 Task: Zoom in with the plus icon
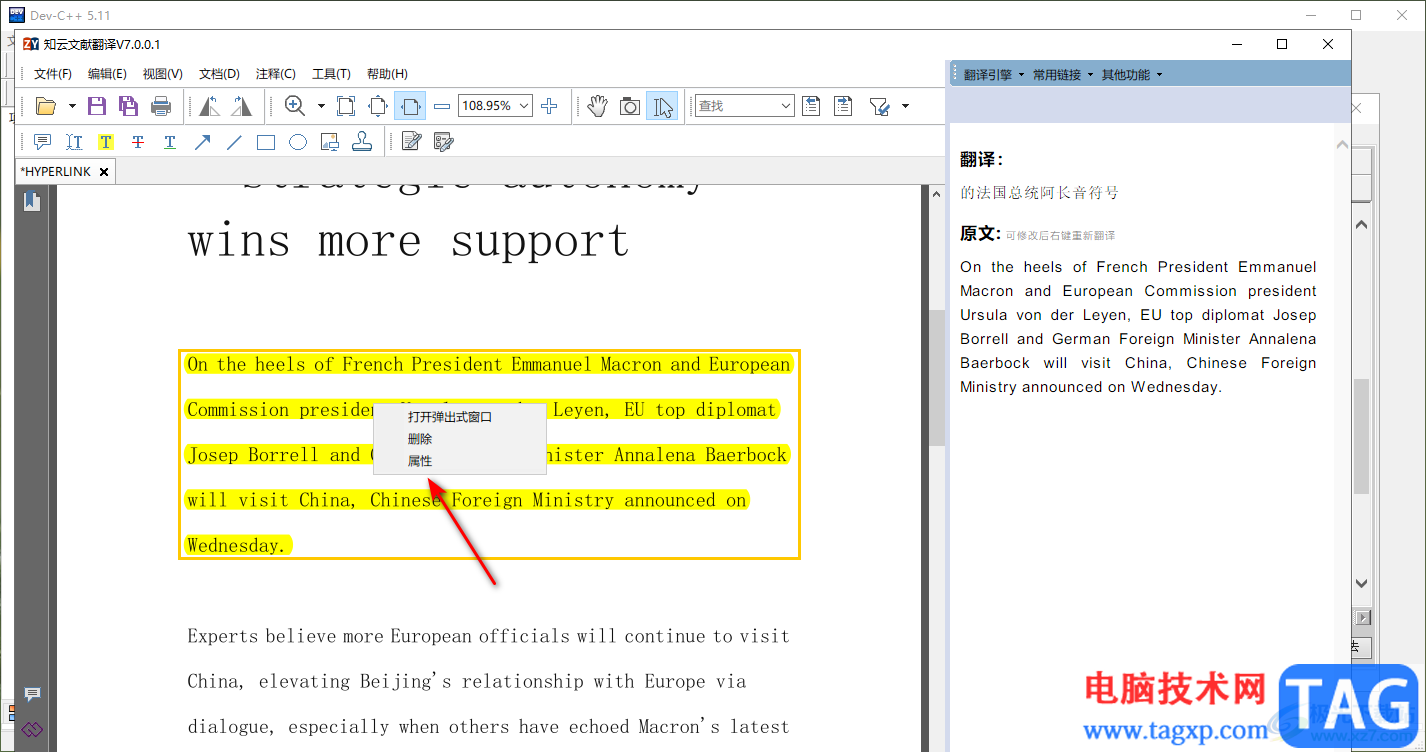pos(549,106)
